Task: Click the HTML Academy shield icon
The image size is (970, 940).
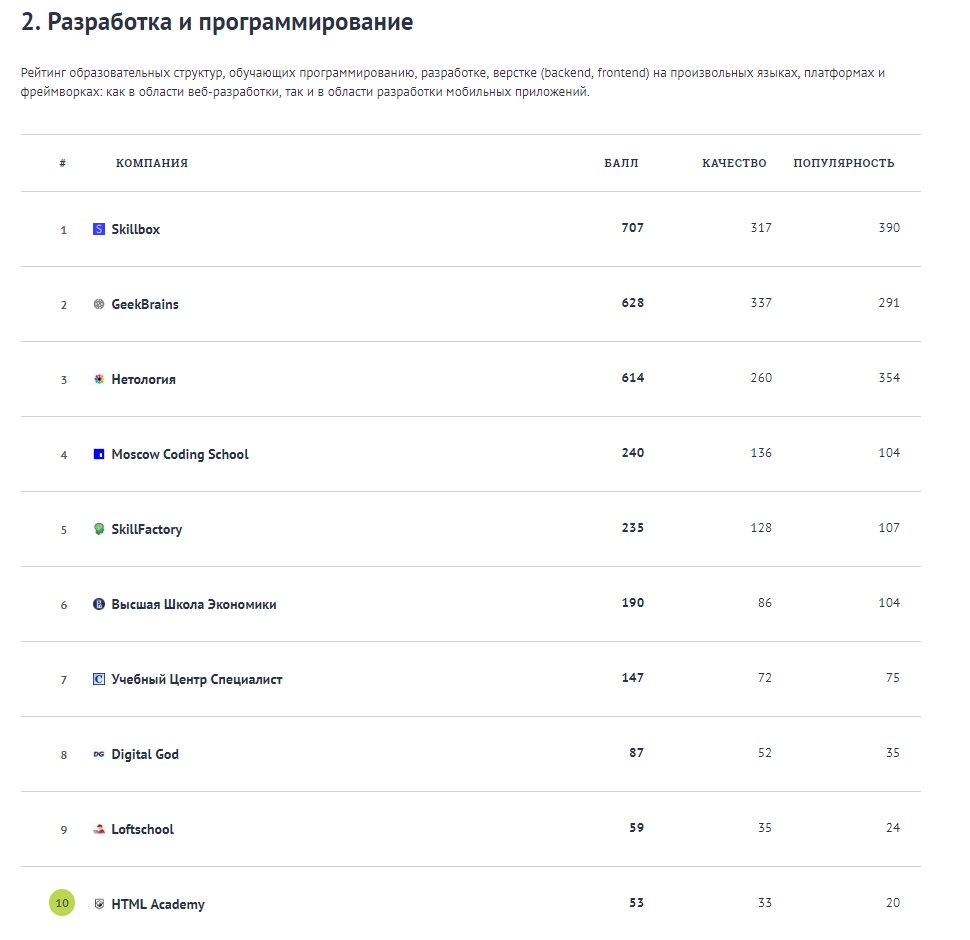Action: [x=99, y=904]
